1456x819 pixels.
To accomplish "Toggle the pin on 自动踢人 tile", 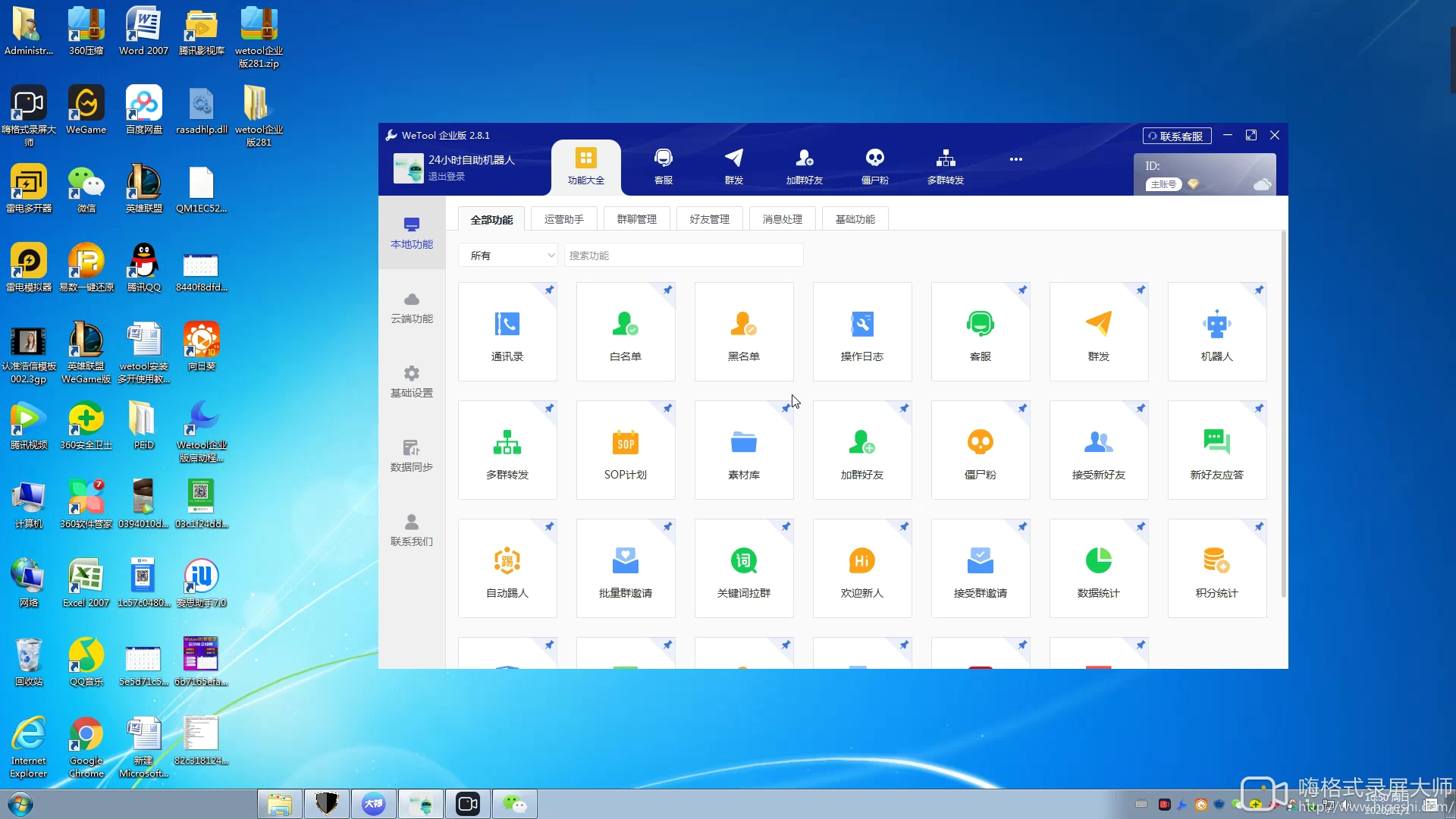I will coord(549,526).
